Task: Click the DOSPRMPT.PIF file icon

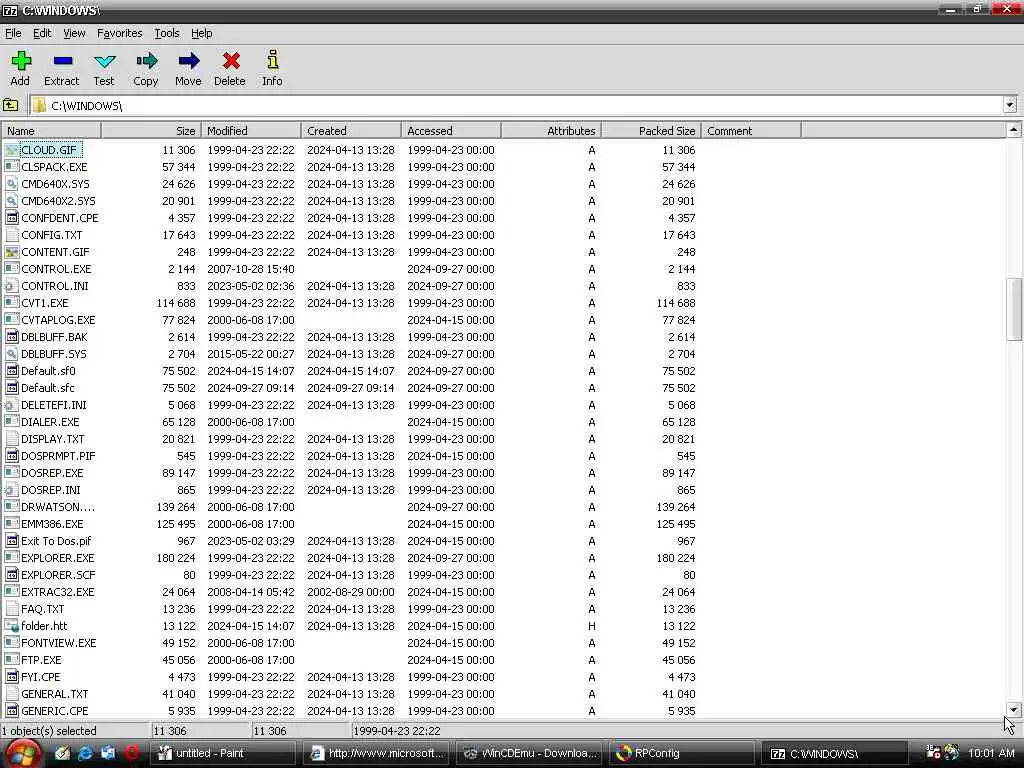Action: click(x=11, y=456)
